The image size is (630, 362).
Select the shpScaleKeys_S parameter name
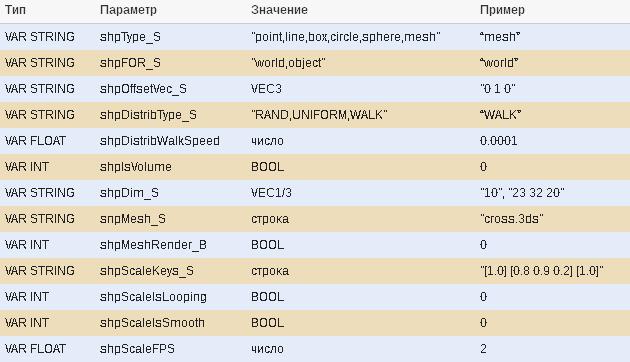pyautogui.click(x=147, y=271)
